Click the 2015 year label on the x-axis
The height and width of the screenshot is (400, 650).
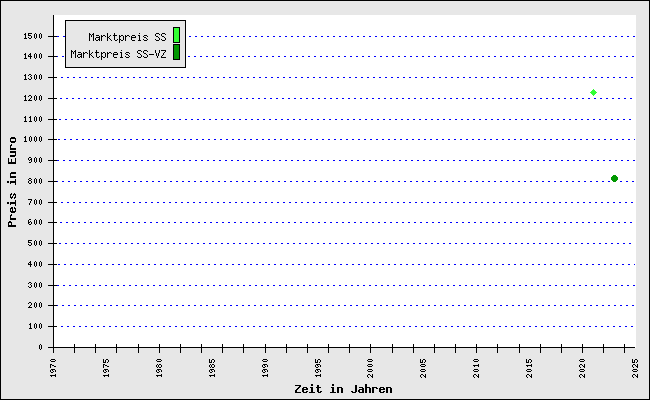(529, 368)
